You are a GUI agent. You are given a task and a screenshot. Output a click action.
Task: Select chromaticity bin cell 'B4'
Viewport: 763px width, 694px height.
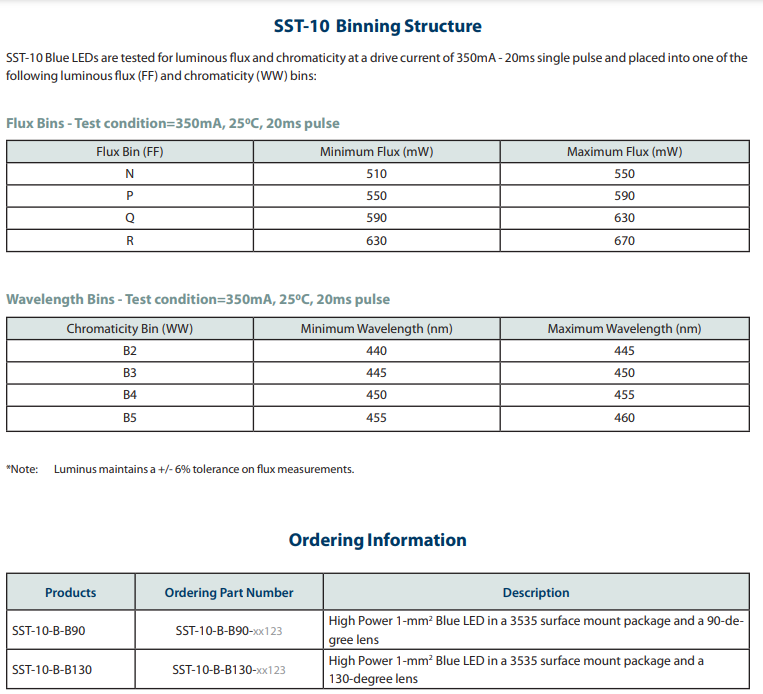[130, 395]
